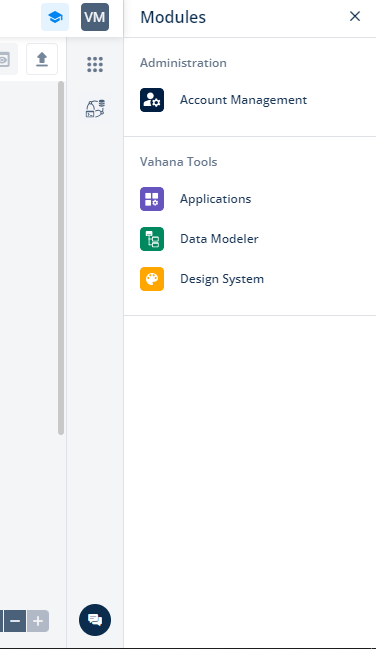
Task: Open the chat support bubble button
Action: 95,620
